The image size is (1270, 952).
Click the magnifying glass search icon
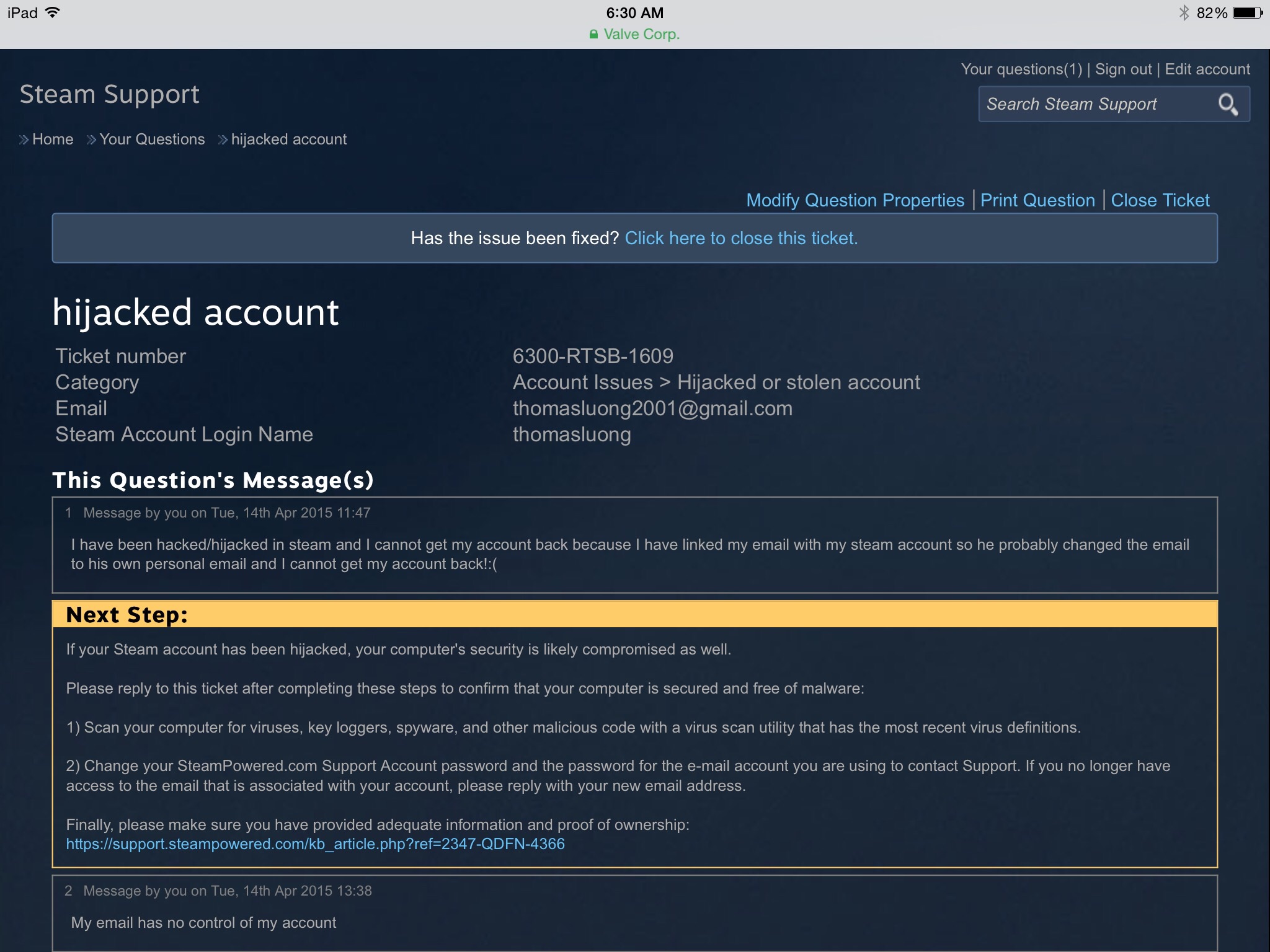pos(1228,105)
